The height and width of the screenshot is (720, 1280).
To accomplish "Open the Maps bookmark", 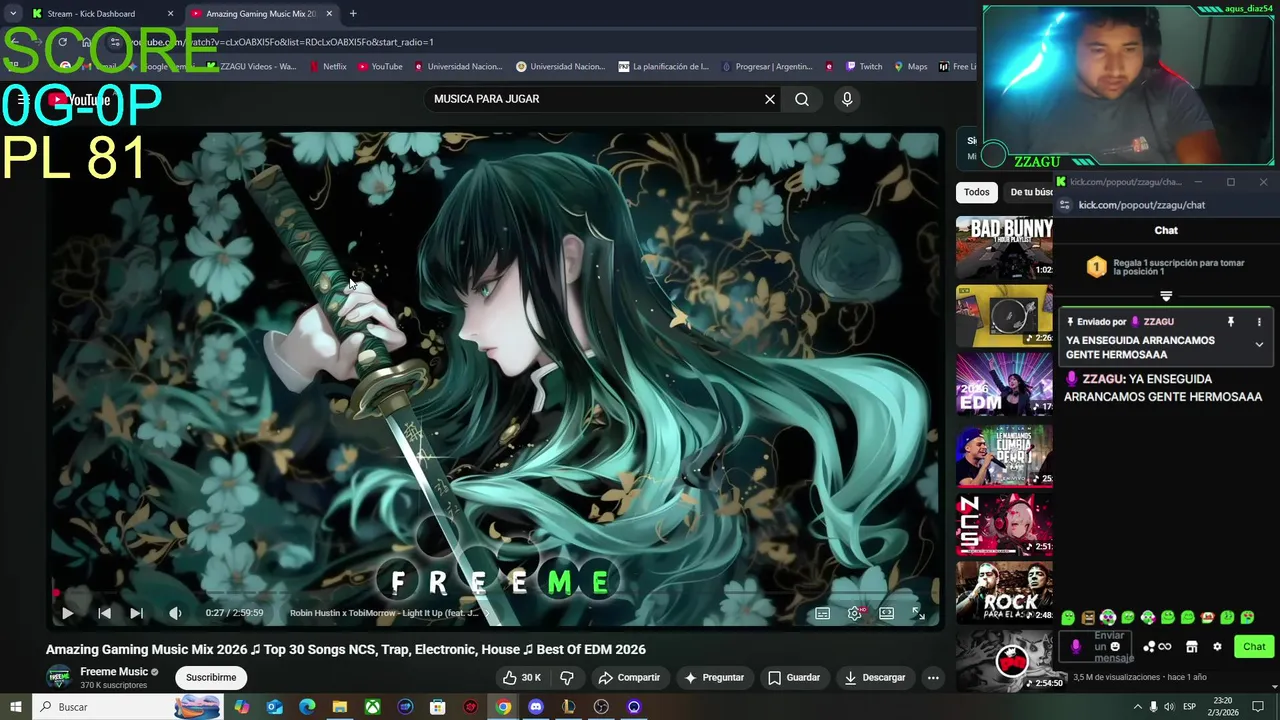I will [910, 67].
